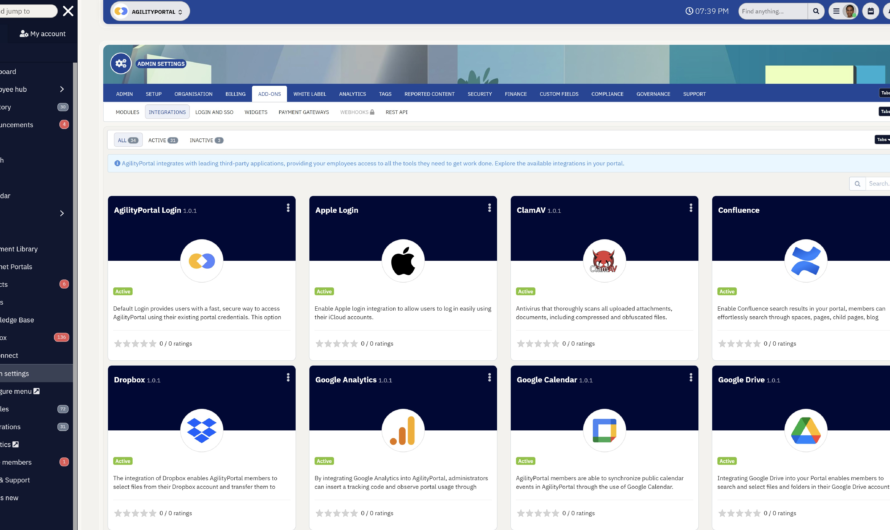Open the Organisation tab
Viewport: 890px width, 530px height.
coord(193,94)
